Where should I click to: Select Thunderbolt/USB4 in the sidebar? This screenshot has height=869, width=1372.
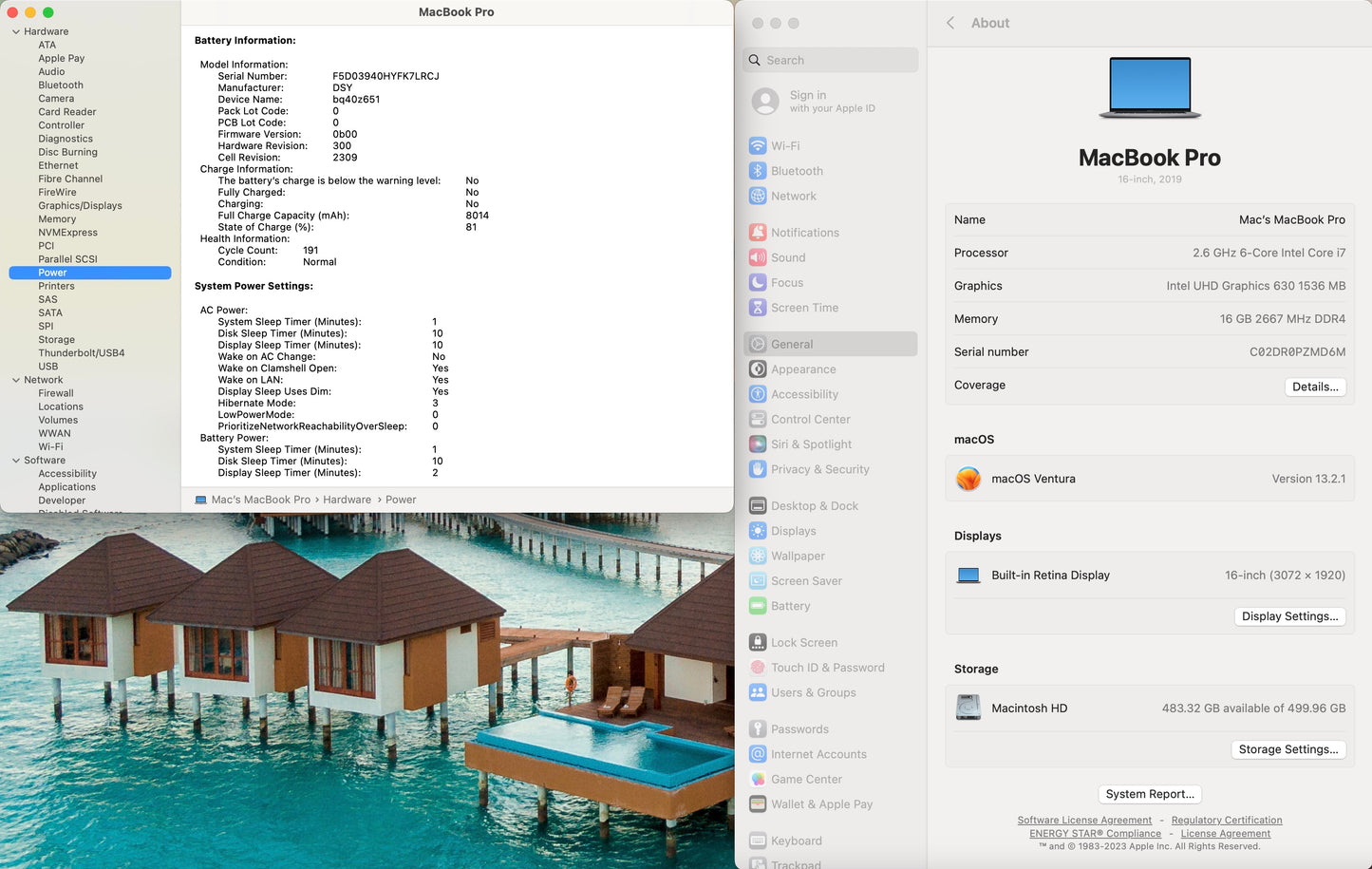coord(81,353)
